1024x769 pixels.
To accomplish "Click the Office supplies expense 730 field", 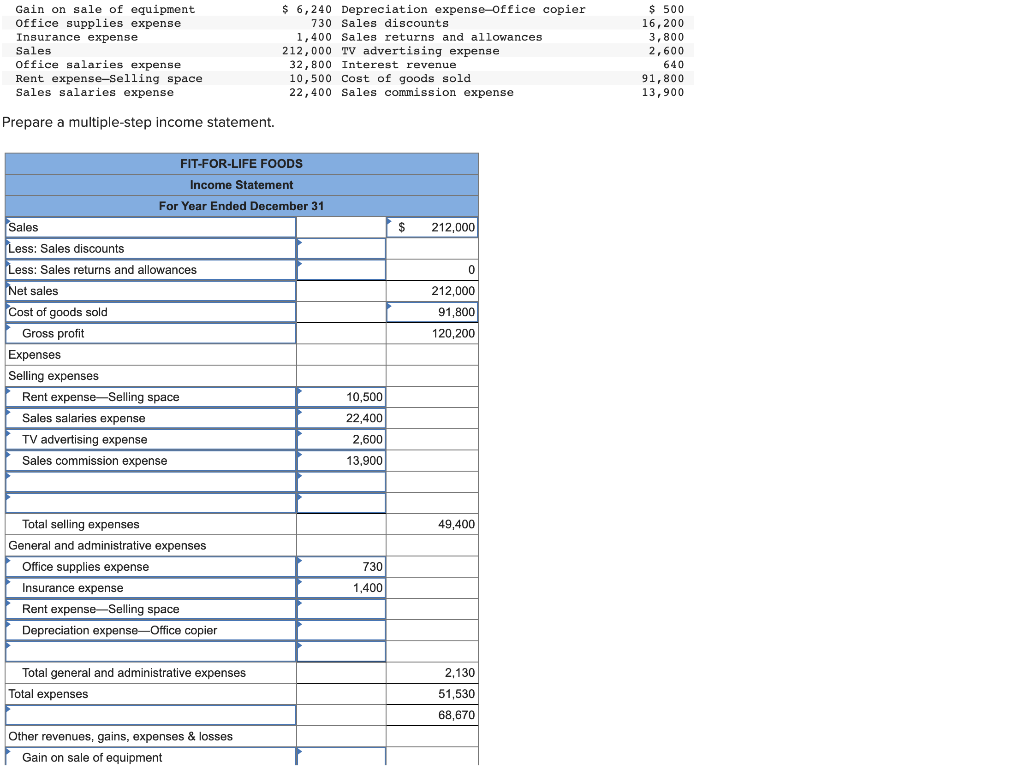I will point(340,567).
